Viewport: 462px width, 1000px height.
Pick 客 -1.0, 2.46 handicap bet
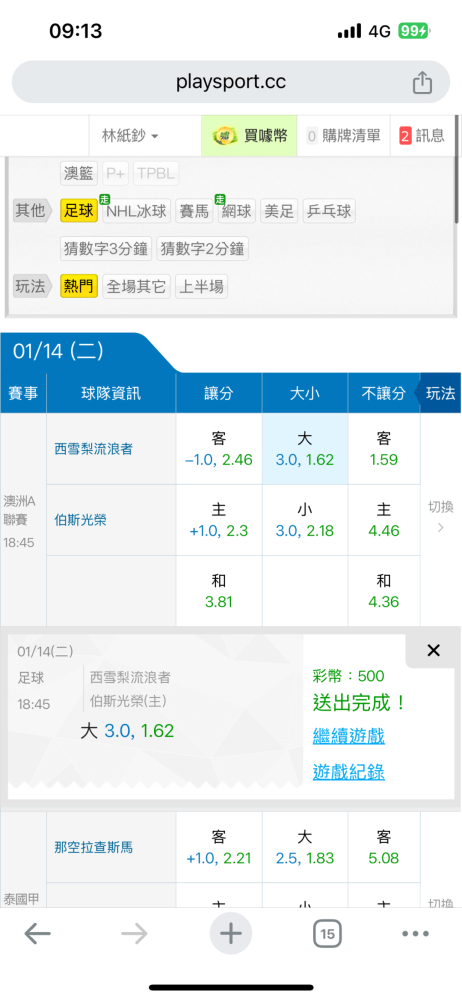pos(219,449)
